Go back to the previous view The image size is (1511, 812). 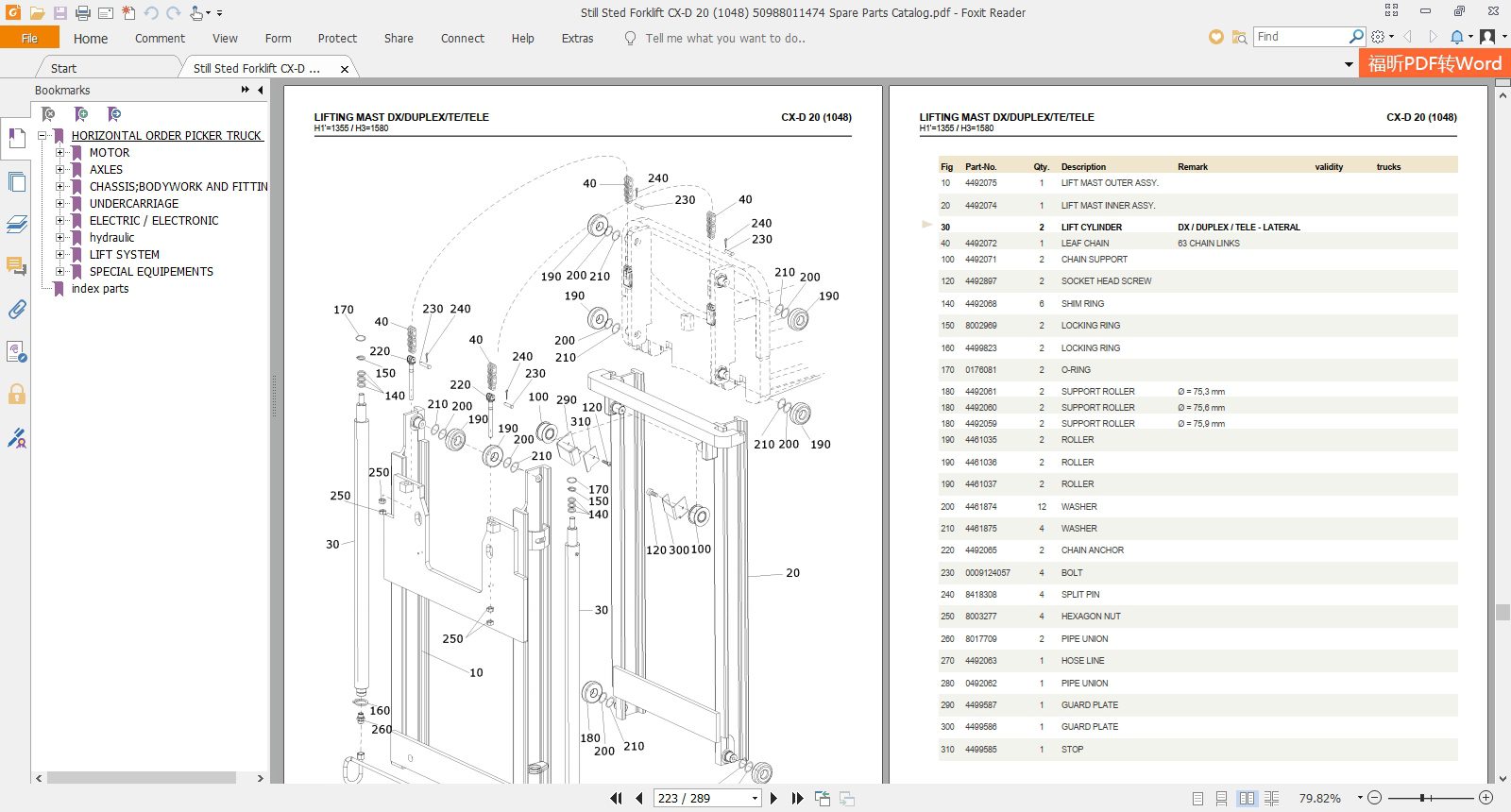click(823, 798)
